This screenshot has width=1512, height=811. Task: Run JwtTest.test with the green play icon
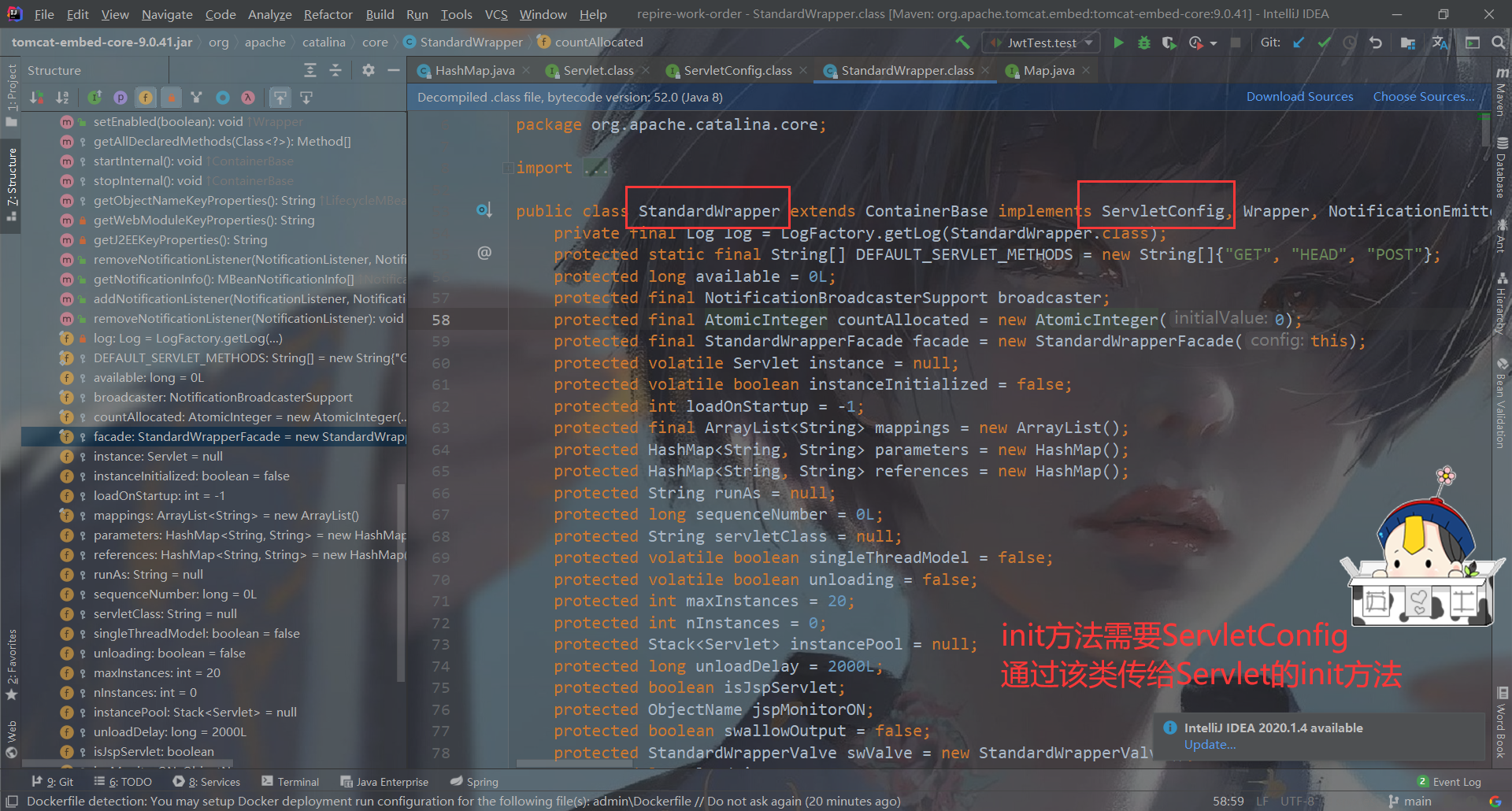pos(1118,43)
